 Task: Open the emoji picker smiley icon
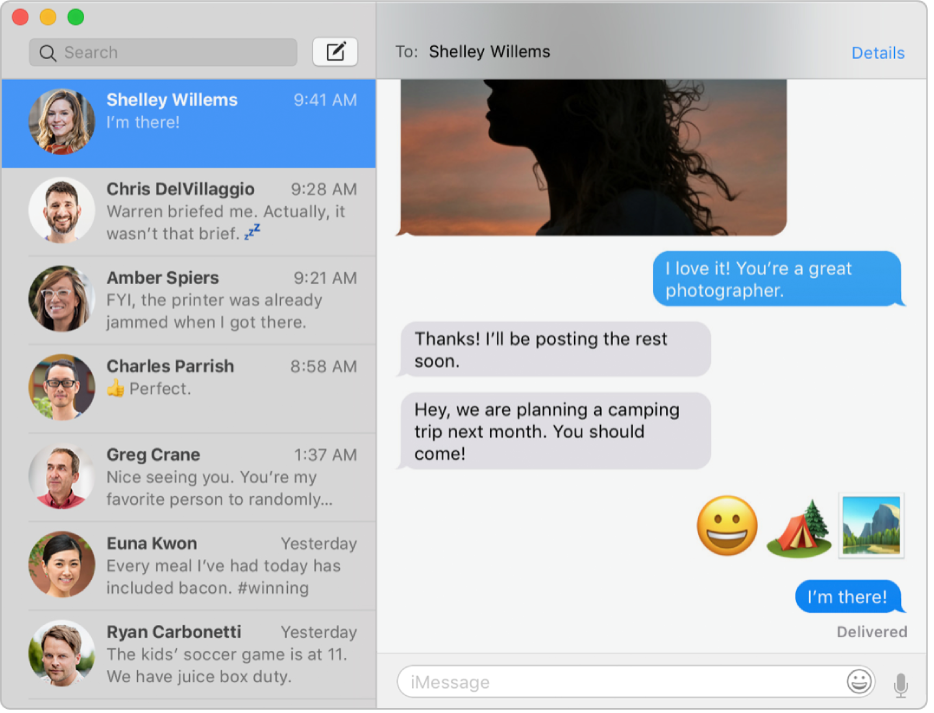click(858, 681)
